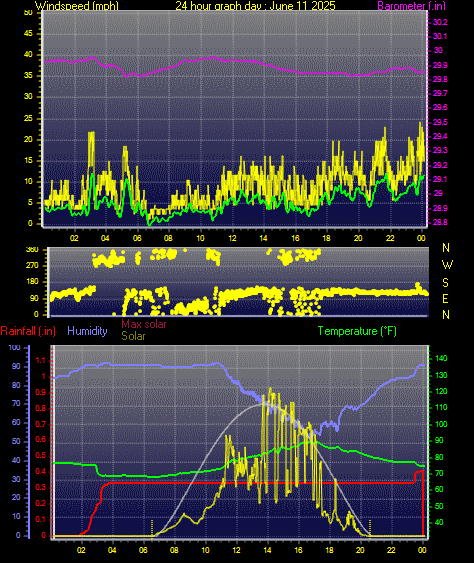Click the "110" temperature axis value
474x563 pixels.
point(441,408)
